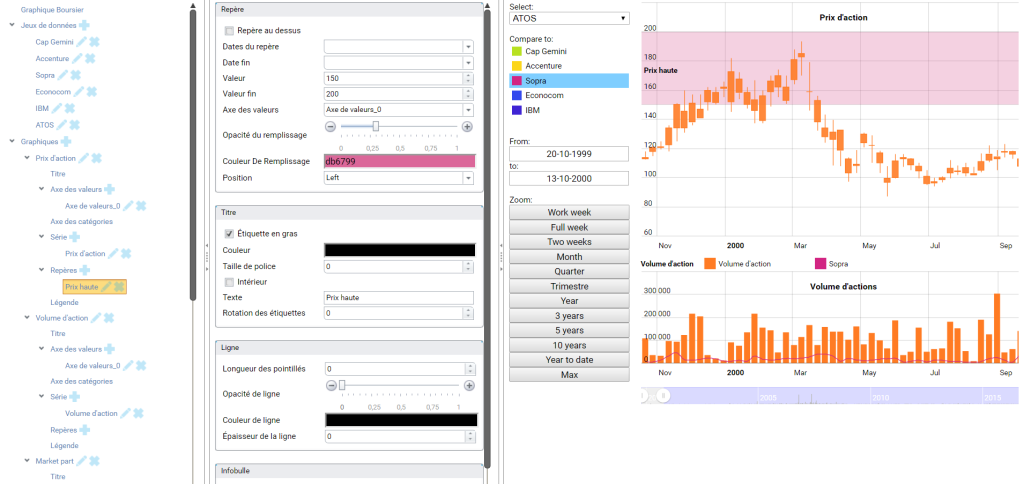Select Titre under Prix d'action chart

tap(58, 174)
